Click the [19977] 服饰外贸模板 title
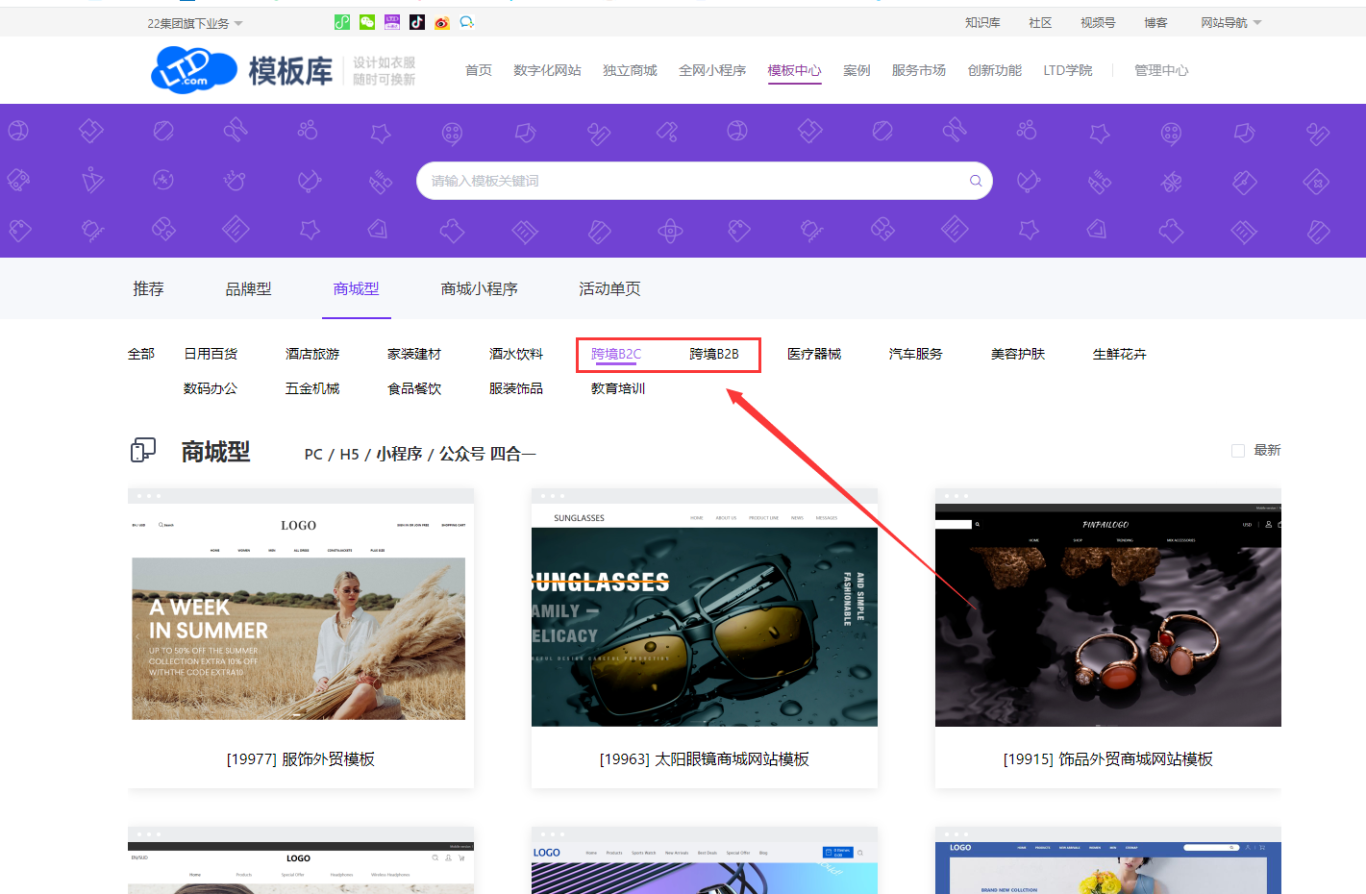 point(301,759)
